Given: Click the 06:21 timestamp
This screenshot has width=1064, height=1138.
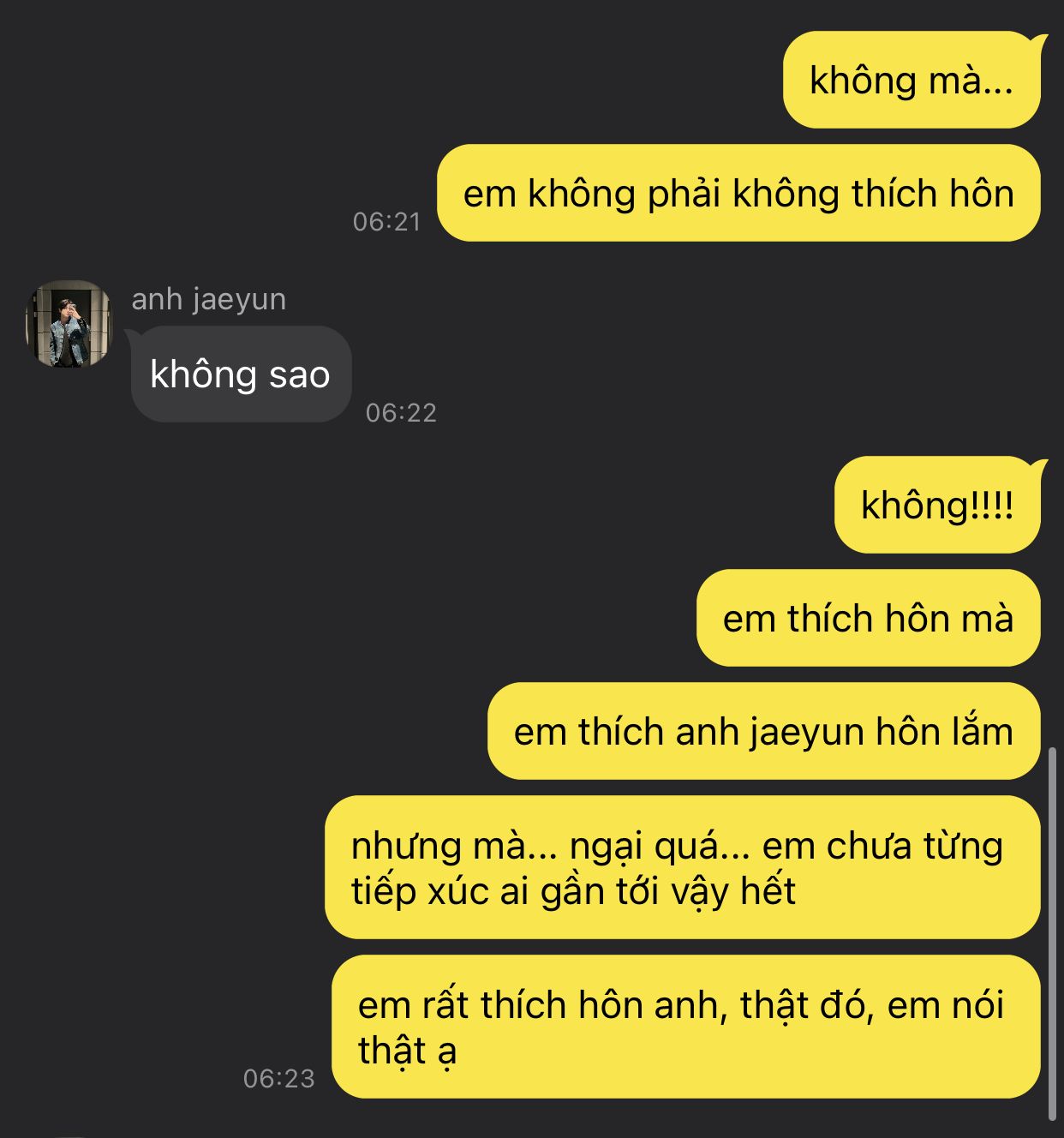Looking at the screenshot, I should pos(387,222).
